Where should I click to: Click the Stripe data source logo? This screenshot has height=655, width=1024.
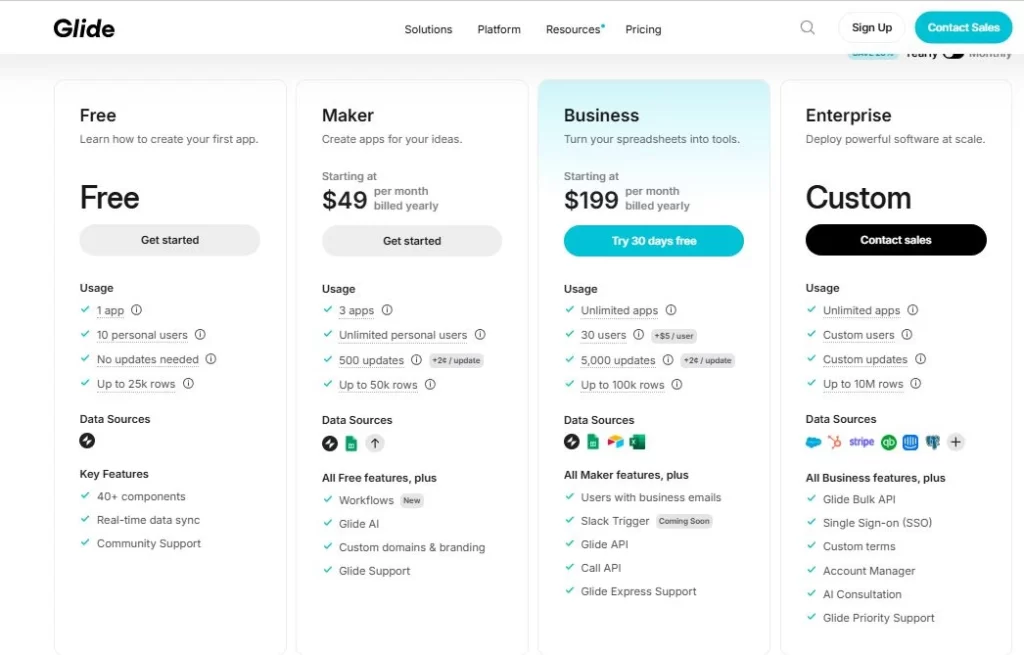[x=861, y=442]
